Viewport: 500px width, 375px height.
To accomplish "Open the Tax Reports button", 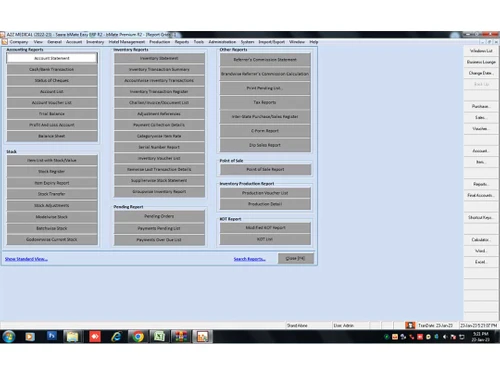I will click(x=265, y=102).
